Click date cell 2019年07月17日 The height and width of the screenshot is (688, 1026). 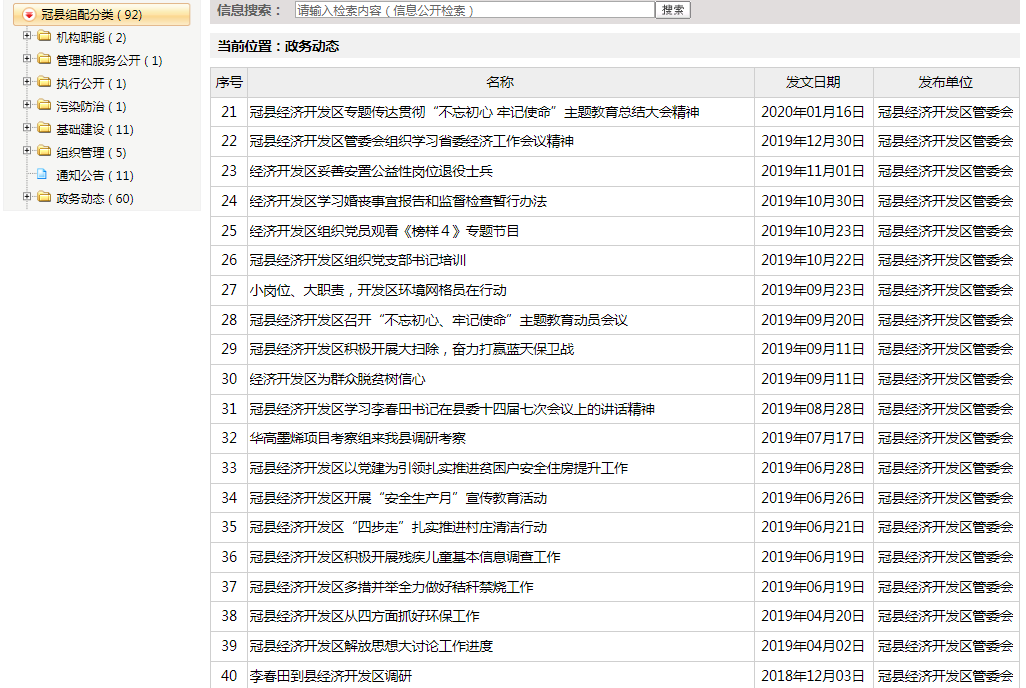click(813, 438)
